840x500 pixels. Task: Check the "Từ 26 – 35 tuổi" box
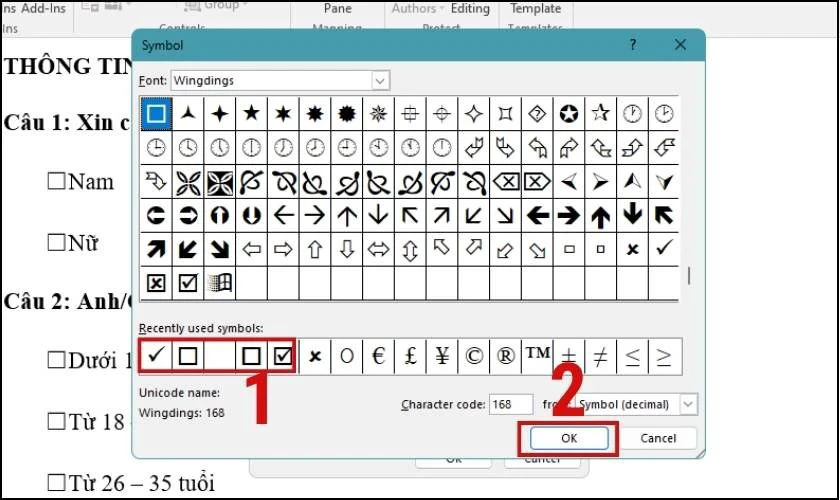click(x=56, y=485)
